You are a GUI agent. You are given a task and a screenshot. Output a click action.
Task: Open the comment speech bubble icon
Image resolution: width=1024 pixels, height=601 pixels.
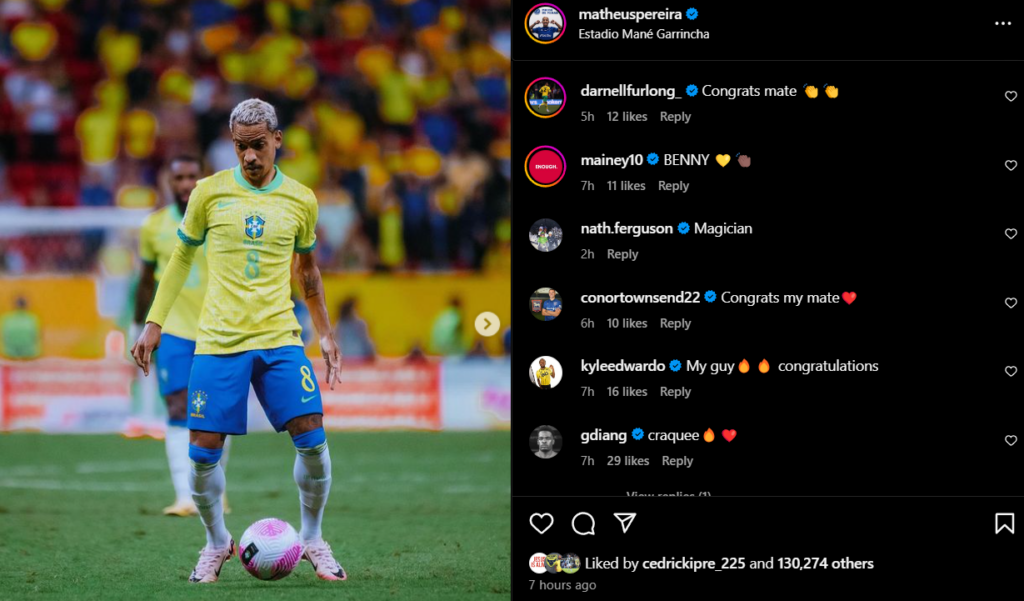(583, 523)
